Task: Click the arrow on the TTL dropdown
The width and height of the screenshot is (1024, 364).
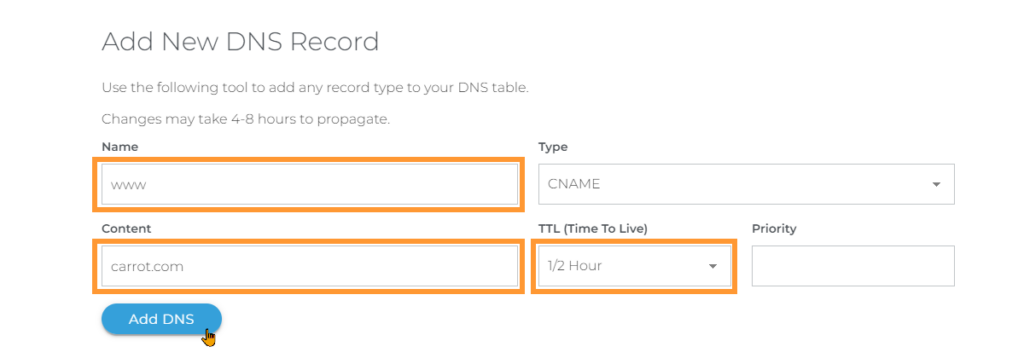Action: (x=712, y=266)
